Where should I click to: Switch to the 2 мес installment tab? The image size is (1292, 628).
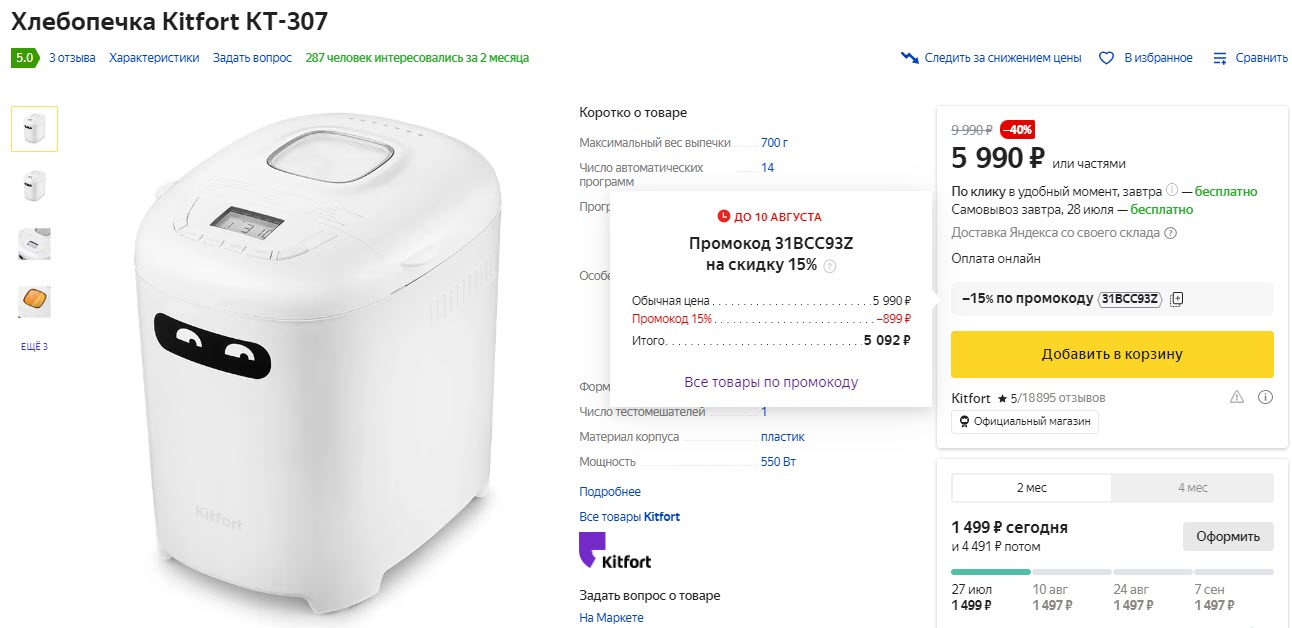1031,487
